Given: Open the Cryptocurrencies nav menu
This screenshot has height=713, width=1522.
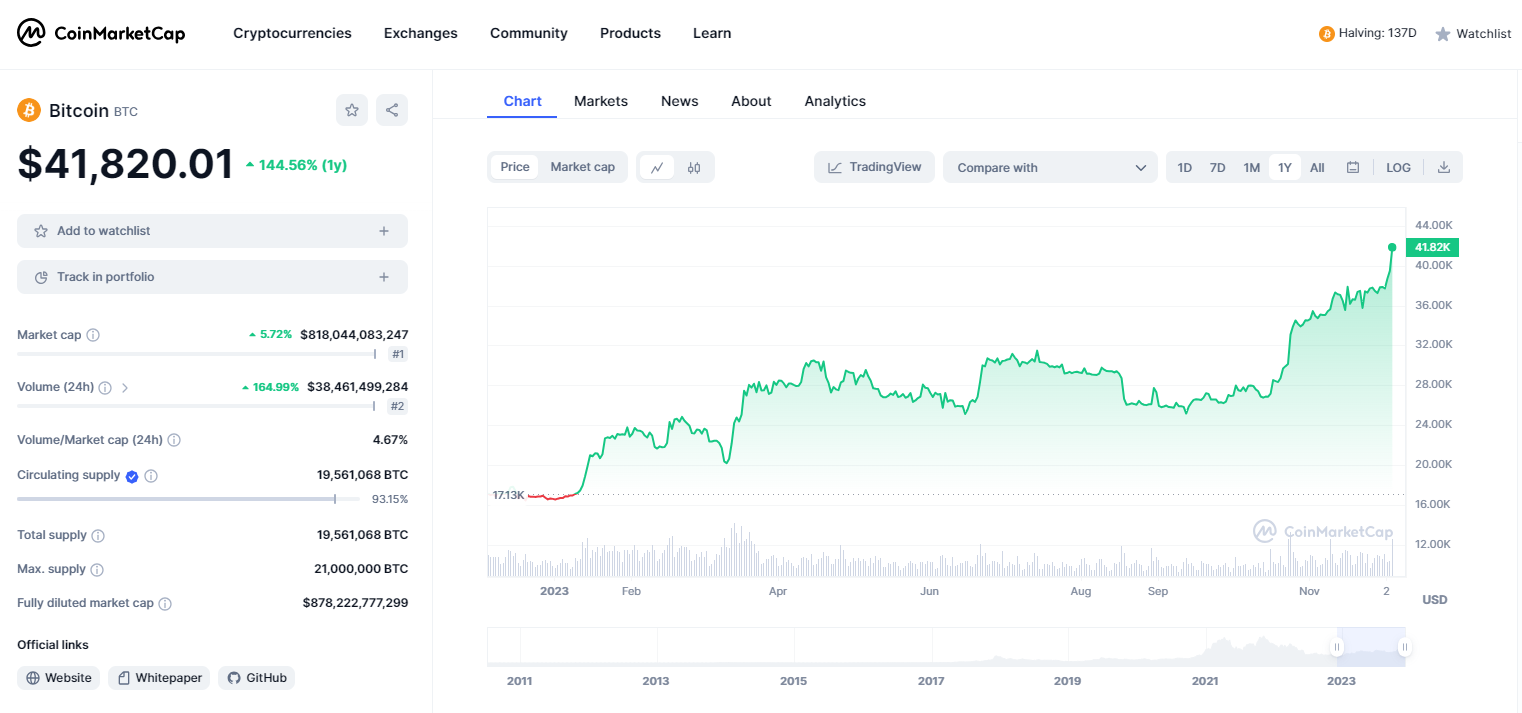Looking at the screenshot, I should pyautogui.click(x=292, y=33).
